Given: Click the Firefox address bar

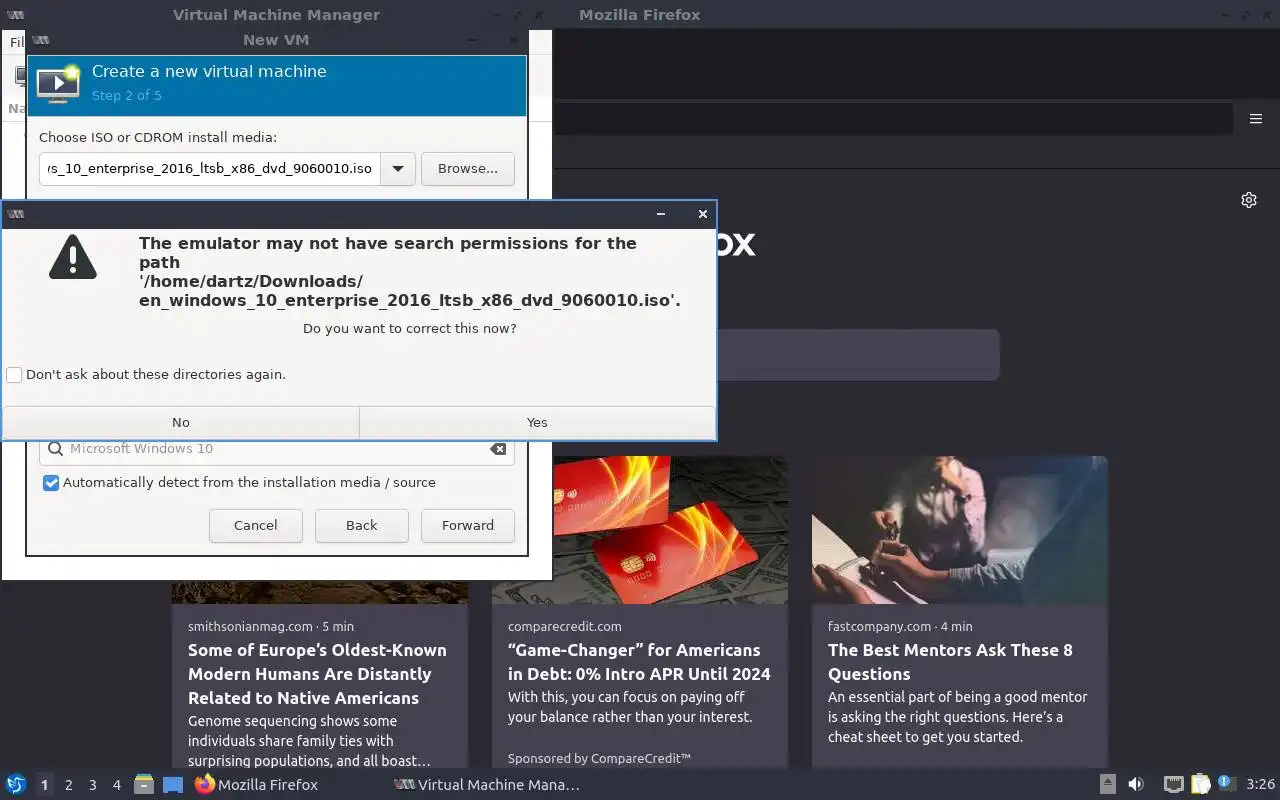Looking at the screenshot, I should [x=893, y=119].
